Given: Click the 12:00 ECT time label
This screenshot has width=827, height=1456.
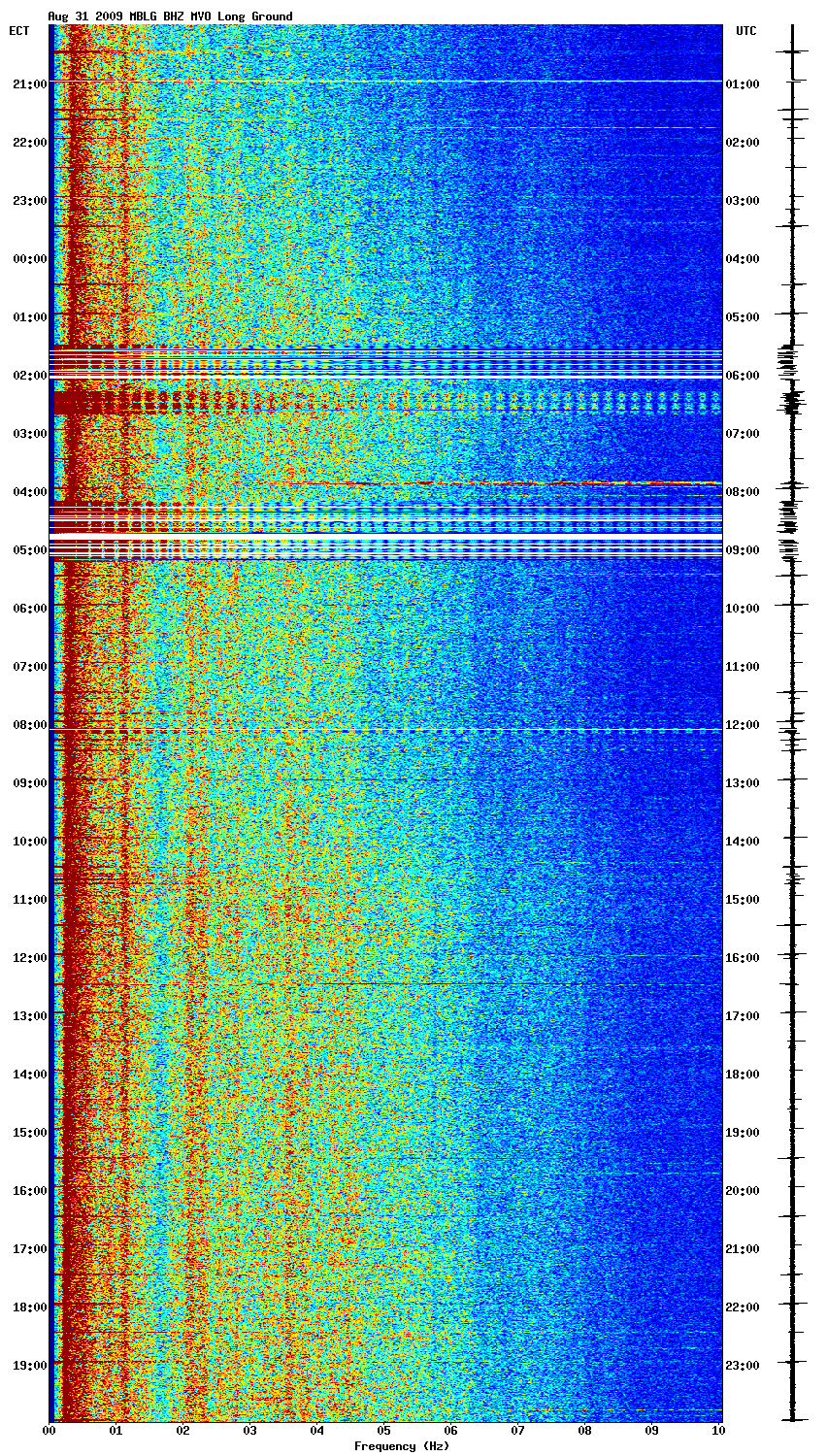Looking at the screenshot, I should (x=30, y=958).
